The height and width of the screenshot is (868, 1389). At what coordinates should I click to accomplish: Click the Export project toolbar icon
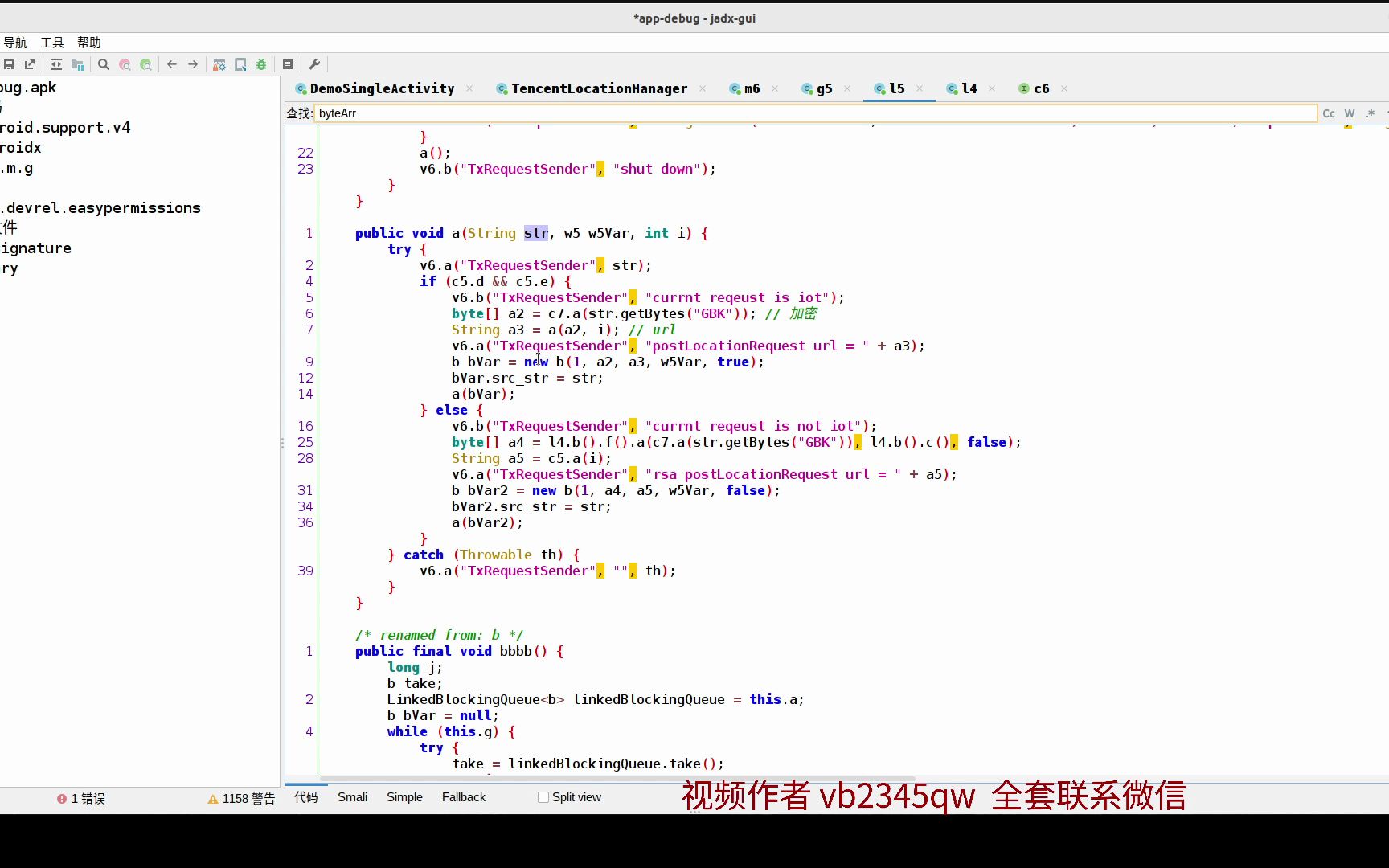pyautogui.click(x=30, y=64)
